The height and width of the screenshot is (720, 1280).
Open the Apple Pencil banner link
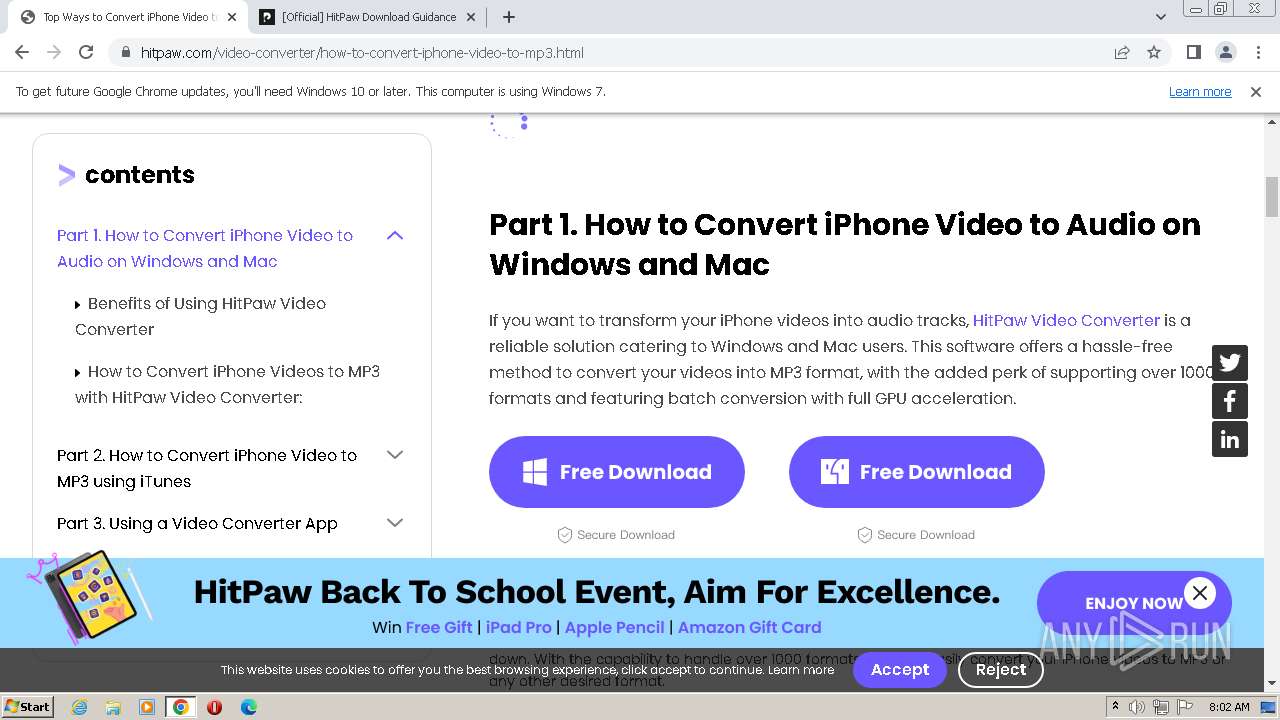pos(614,628)
